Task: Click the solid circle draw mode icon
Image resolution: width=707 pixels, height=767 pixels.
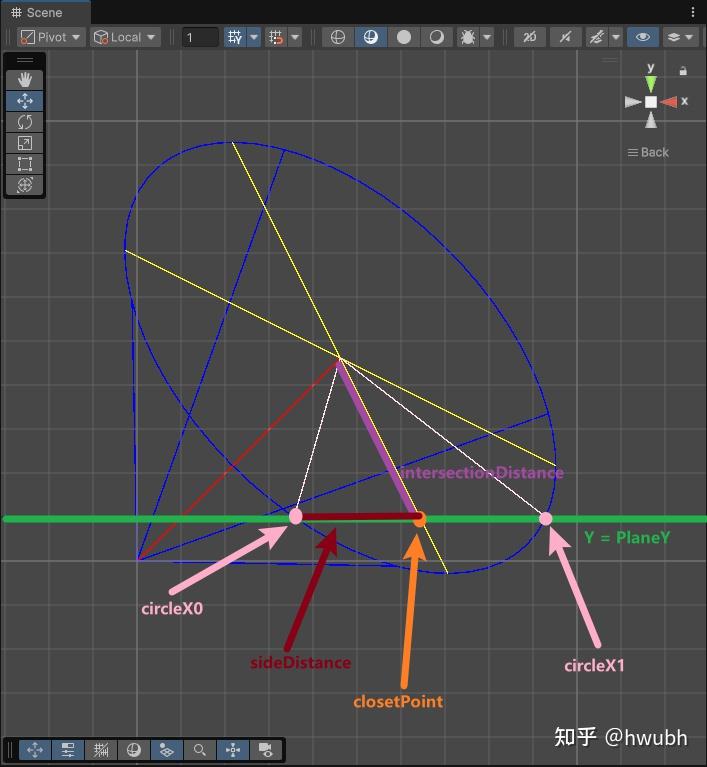Action: click(x=404, y=37)
